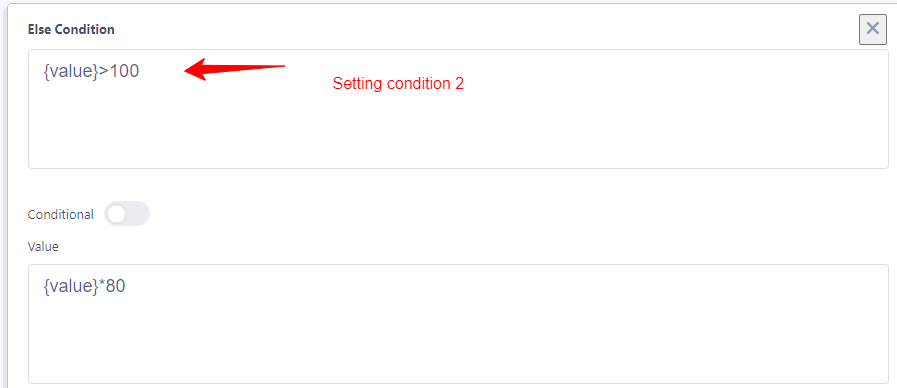897x388 pixels.
Task: Click the "Value" field label
Action: click(43, 247)
